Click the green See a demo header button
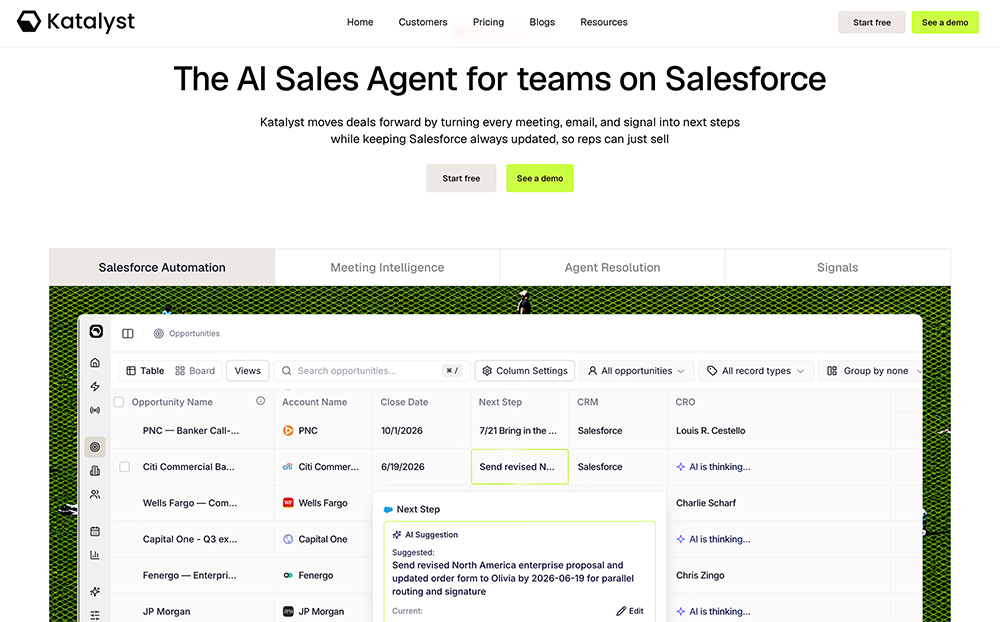Viewport: 1000px width, 622px height. (x=945, y=22)
